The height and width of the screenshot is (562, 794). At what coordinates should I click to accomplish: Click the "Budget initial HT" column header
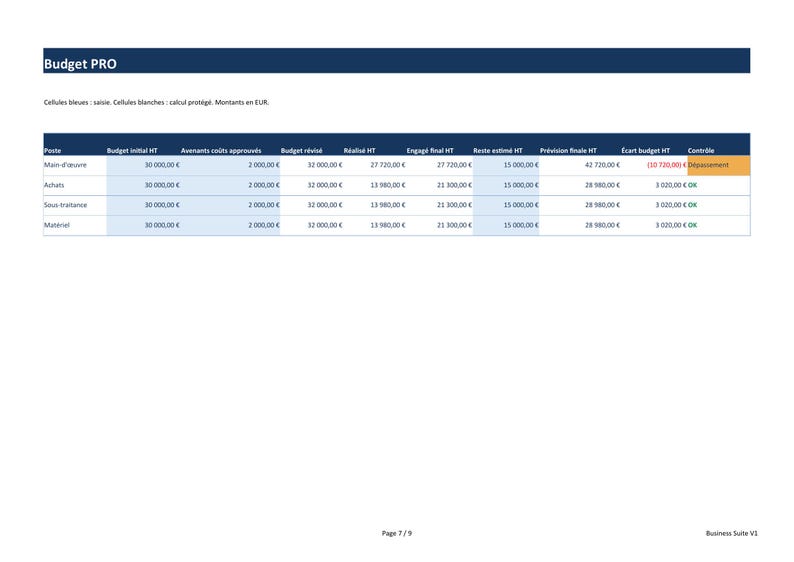click(132, 150)
